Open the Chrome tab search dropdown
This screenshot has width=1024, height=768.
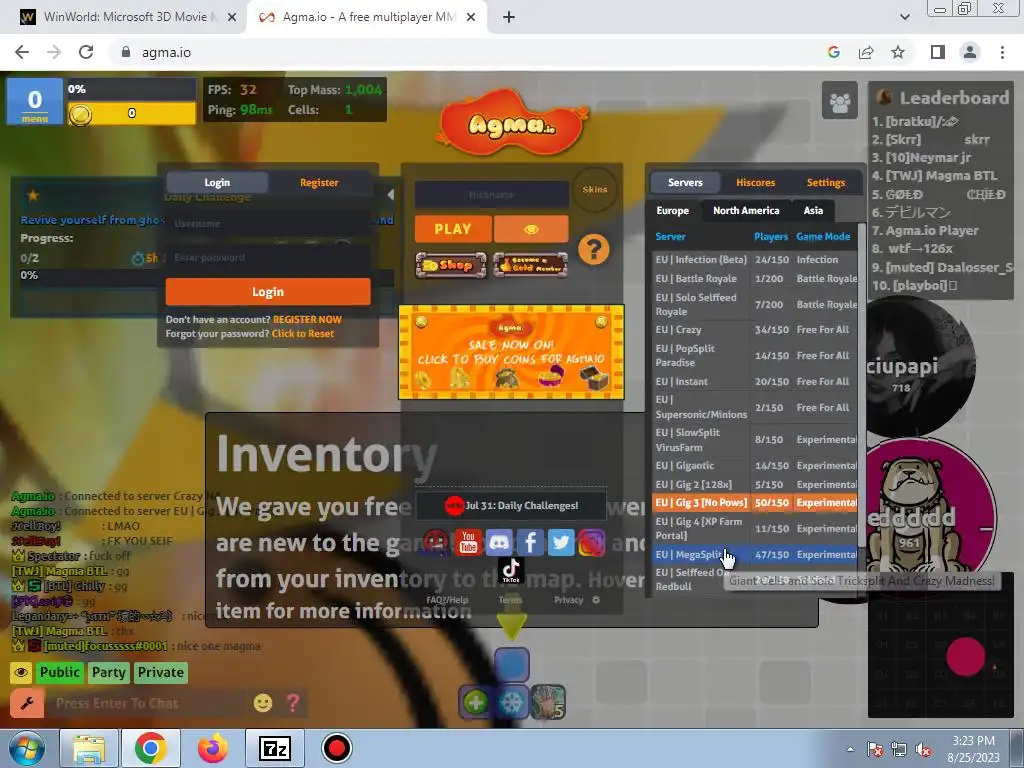(904, 17)
